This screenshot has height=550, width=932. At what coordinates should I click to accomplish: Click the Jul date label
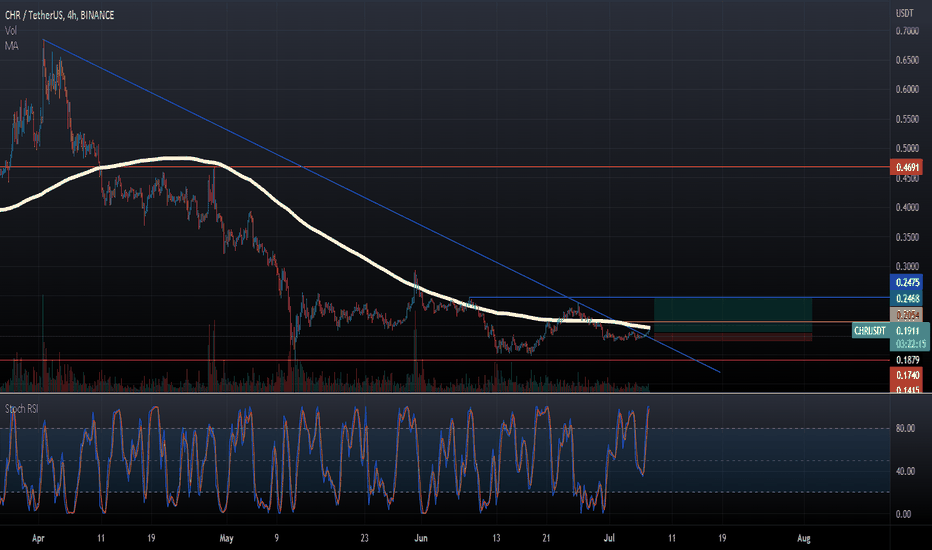[x=609, y=538]
